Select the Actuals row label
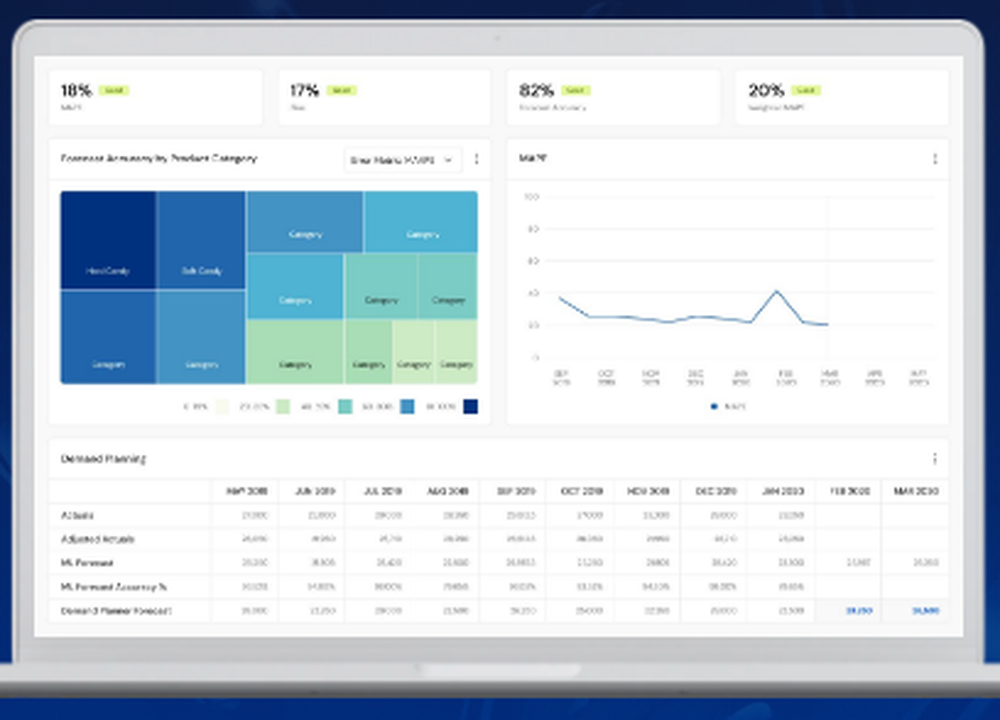1000x720 pixels. pos(77,515)
